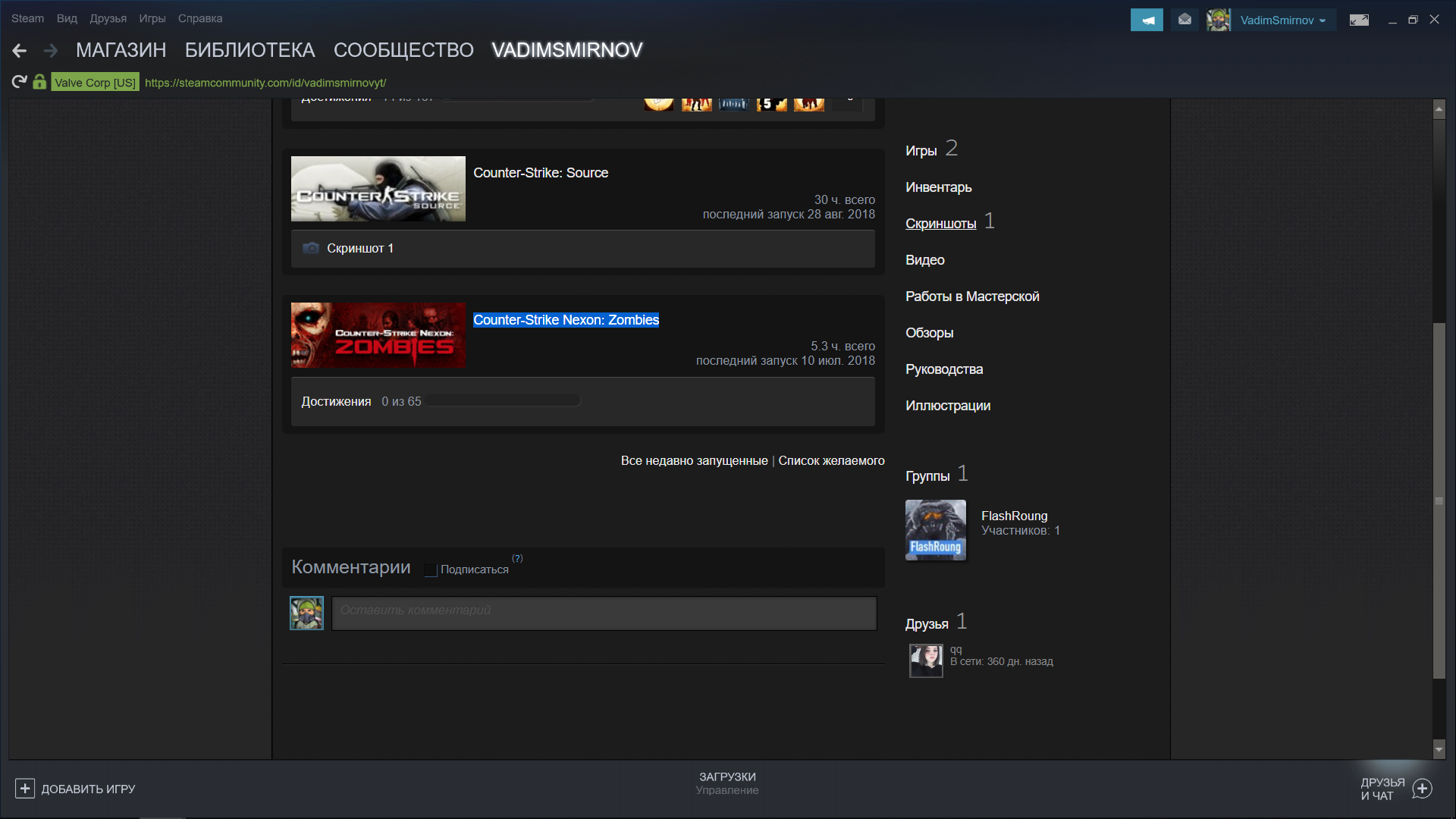Open the announcements megaphone icon
This screenshot has width=1456, height=819.
tap(1147, 20)
